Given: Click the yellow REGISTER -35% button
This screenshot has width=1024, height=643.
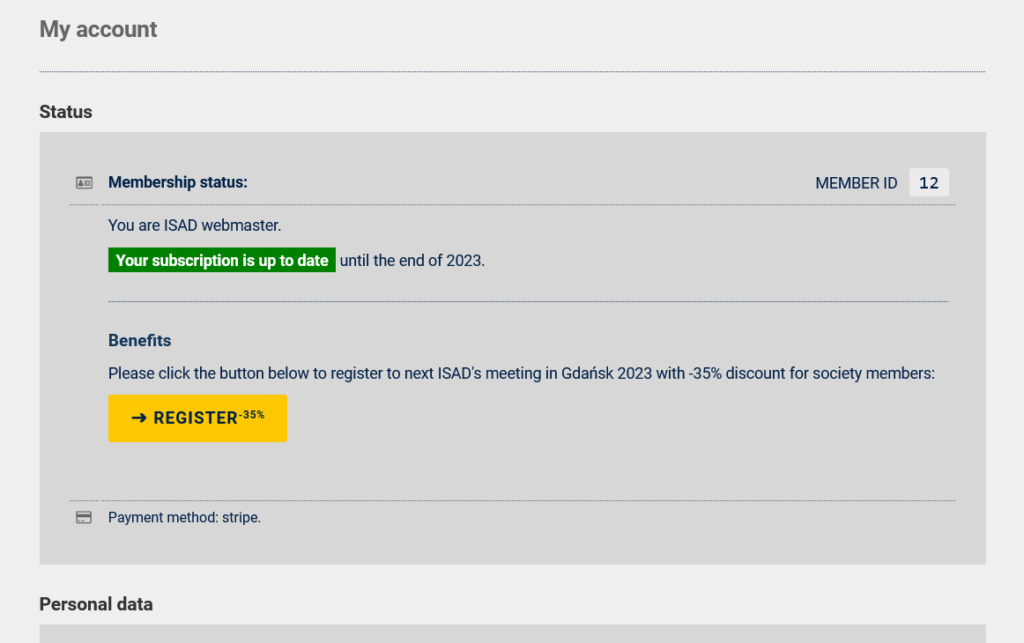Looking at the screenshot, I should click(x=197, y=418).
